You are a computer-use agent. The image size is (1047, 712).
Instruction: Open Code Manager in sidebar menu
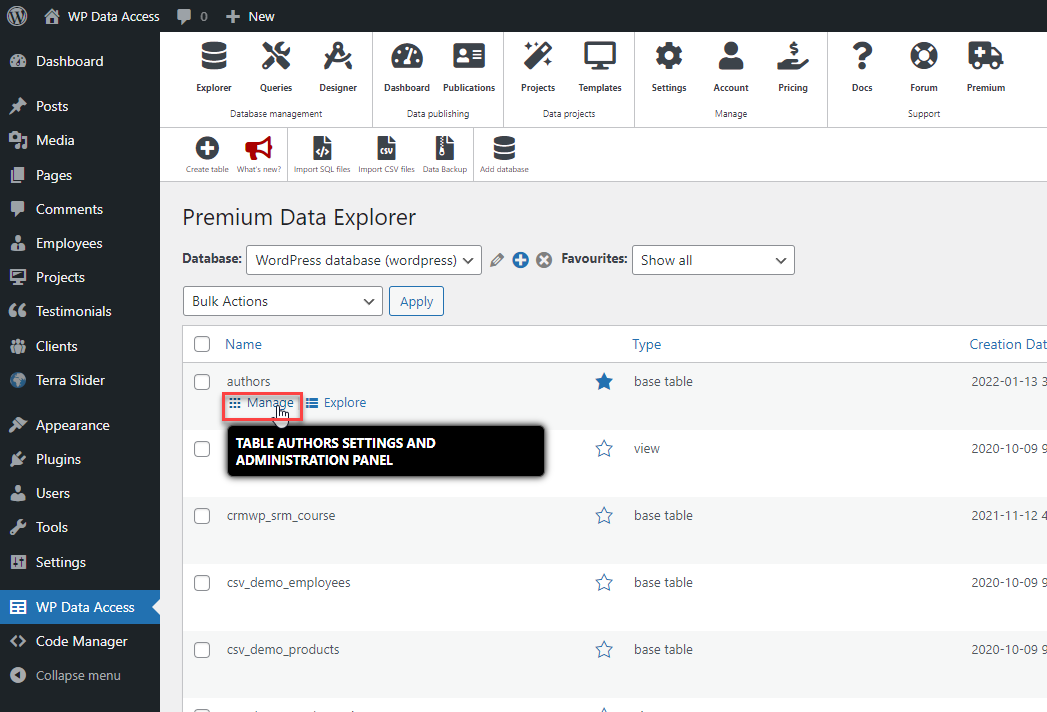click(x=81, y=641)
